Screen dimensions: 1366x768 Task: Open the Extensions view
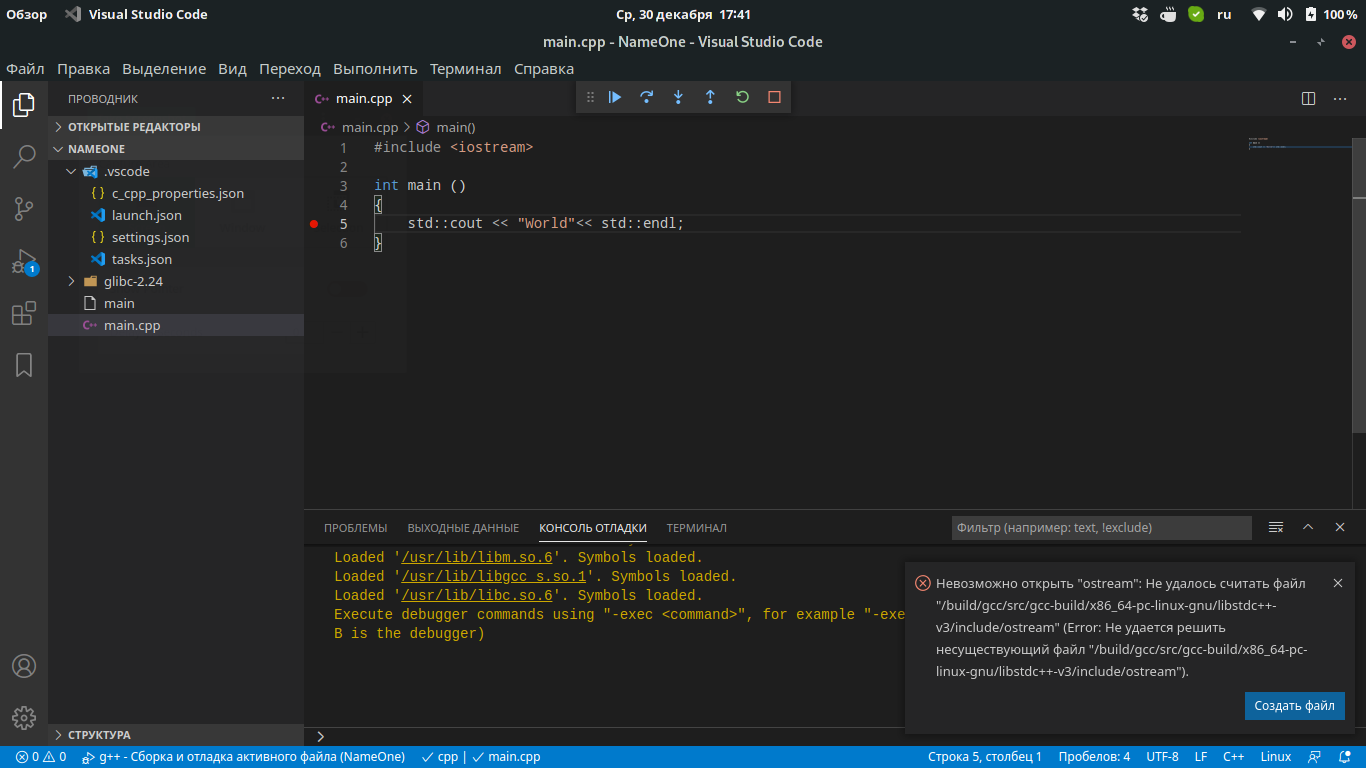pyautogui.click(x=24, y=313)
